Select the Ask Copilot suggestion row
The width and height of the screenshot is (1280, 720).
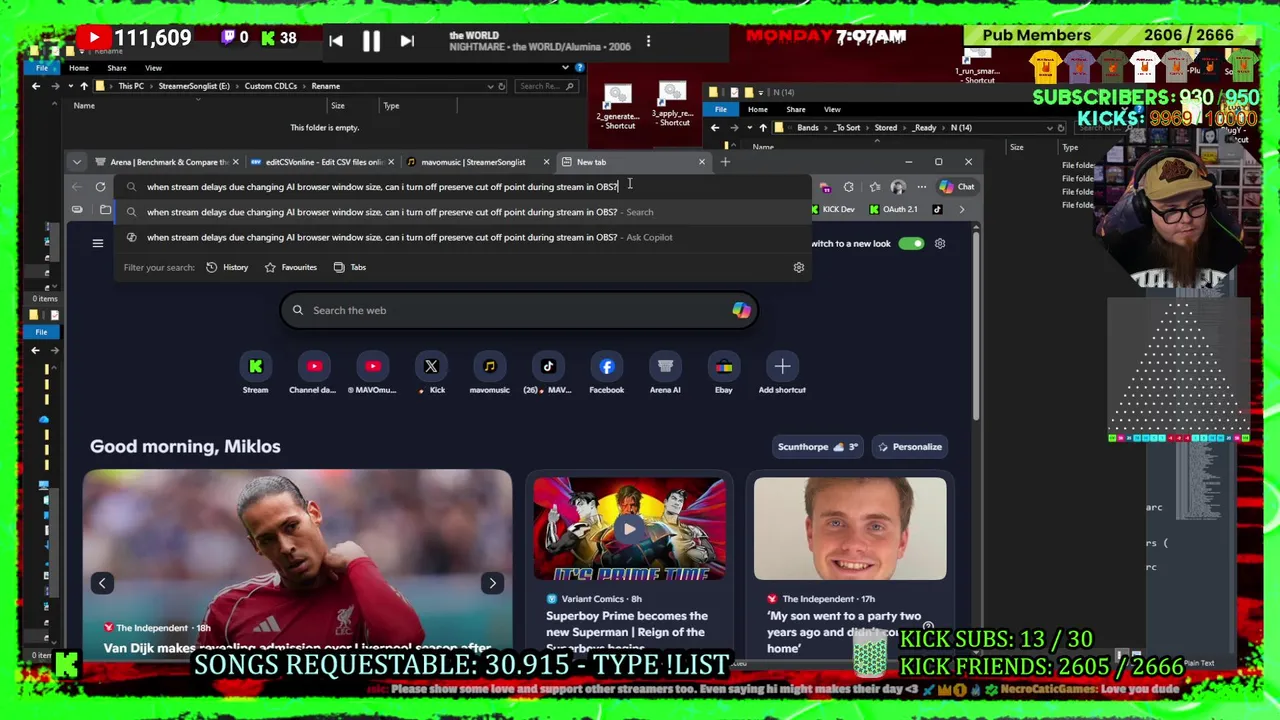(464, 237)
